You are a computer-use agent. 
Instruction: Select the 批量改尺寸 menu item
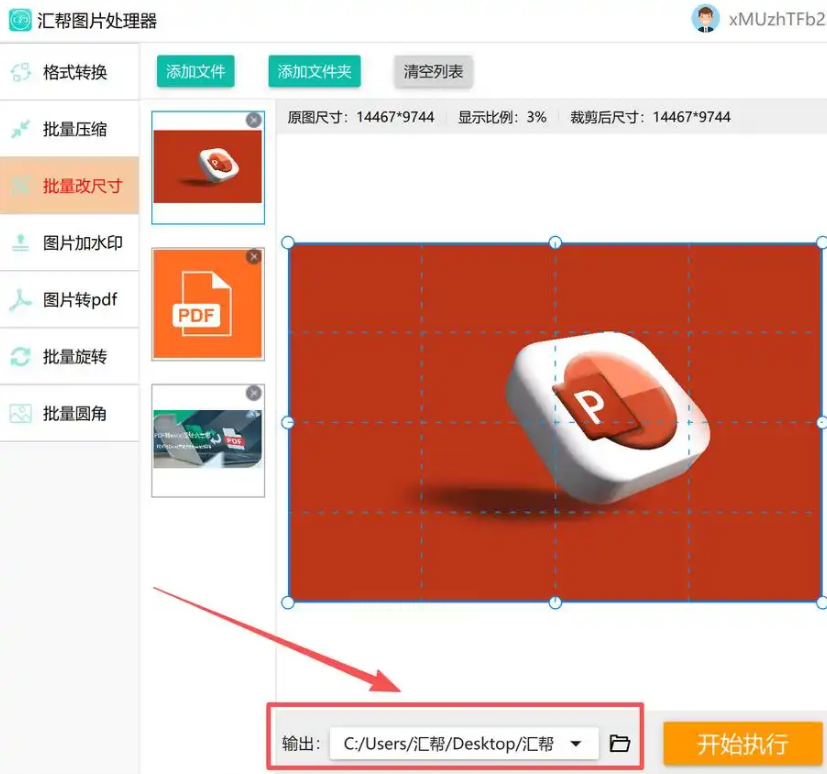point(69,186)
